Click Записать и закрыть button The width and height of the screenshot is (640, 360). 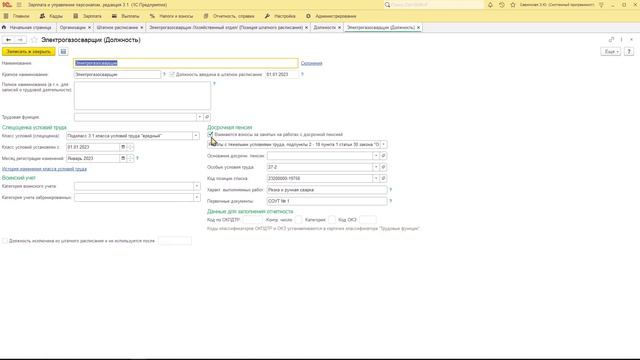[29, 51]
